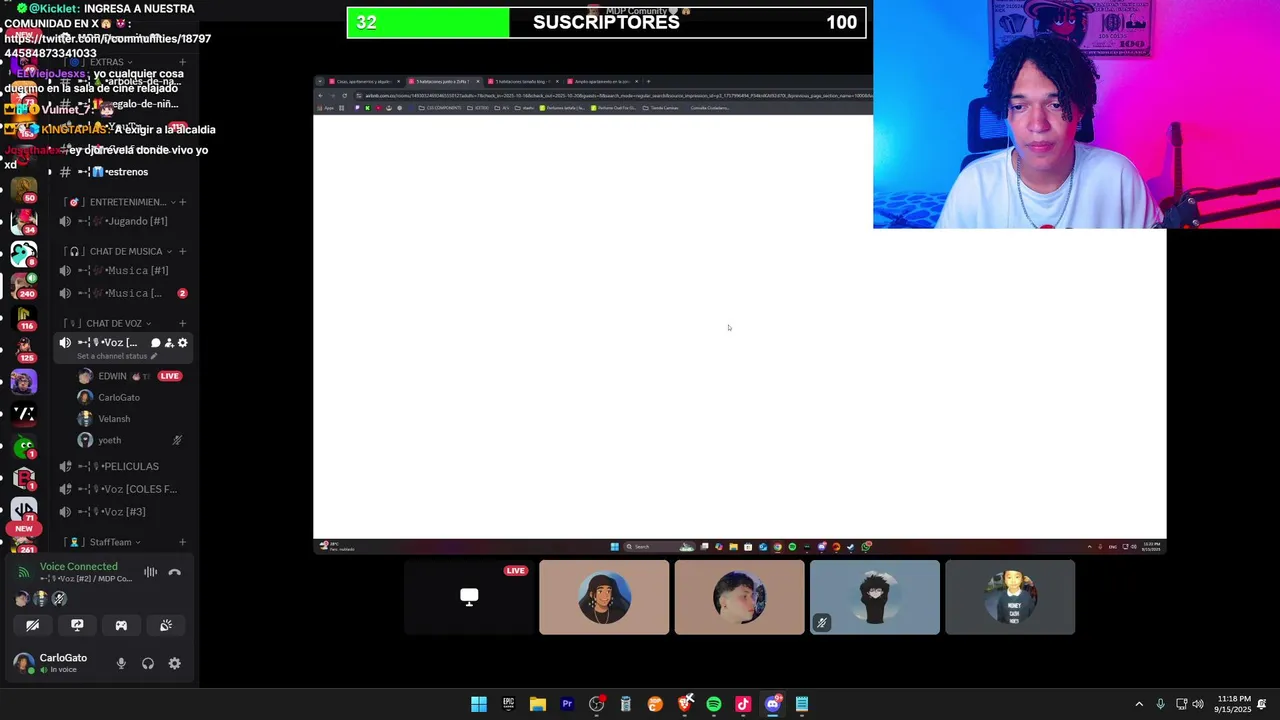The image size is (1280, 720).
Task: Disconnect from voice with hang-up icon
Action: pos(174,572)
